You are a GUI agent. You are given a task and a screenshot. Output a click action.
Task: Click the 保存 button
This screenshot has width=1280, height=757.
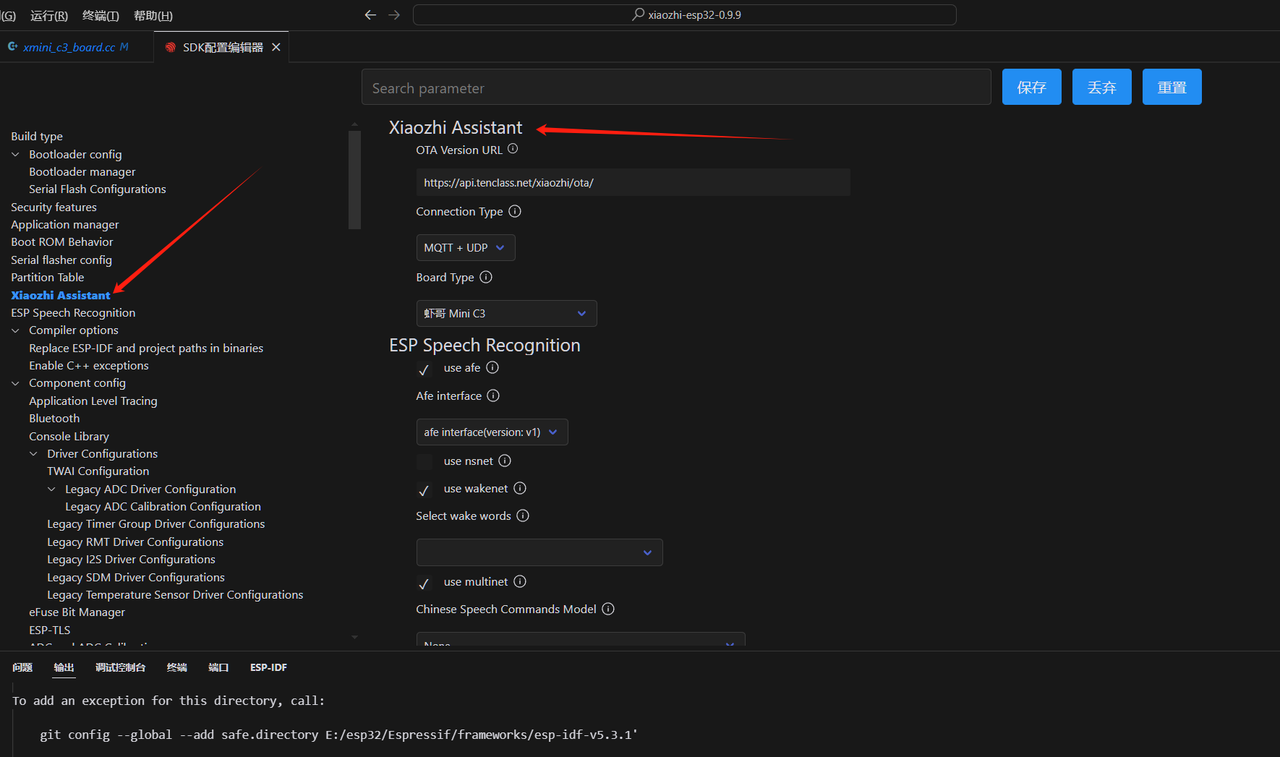click(1031, 87)
